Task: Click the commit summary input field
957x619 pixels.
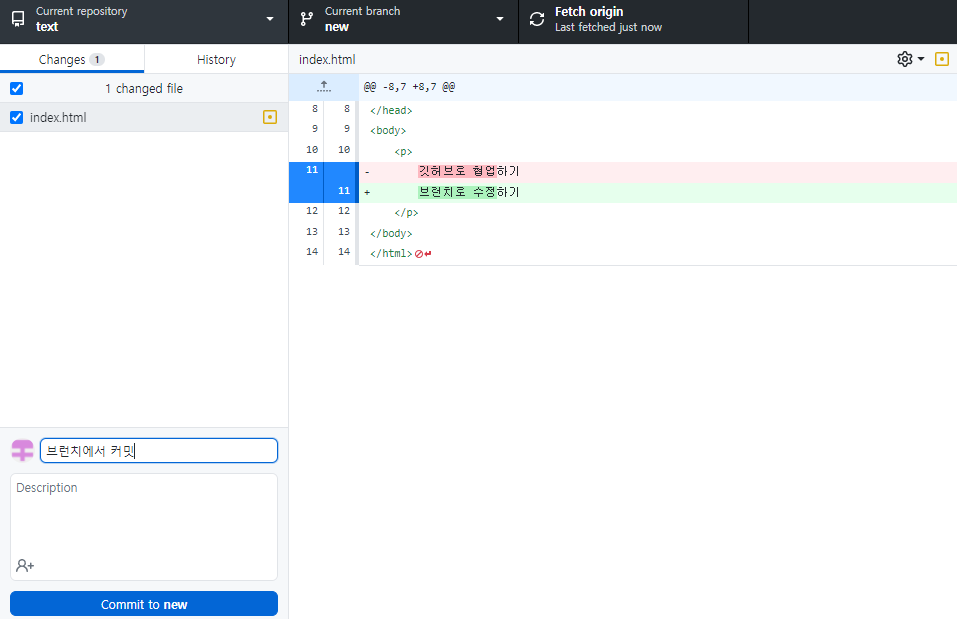Action: click(159, 451)
